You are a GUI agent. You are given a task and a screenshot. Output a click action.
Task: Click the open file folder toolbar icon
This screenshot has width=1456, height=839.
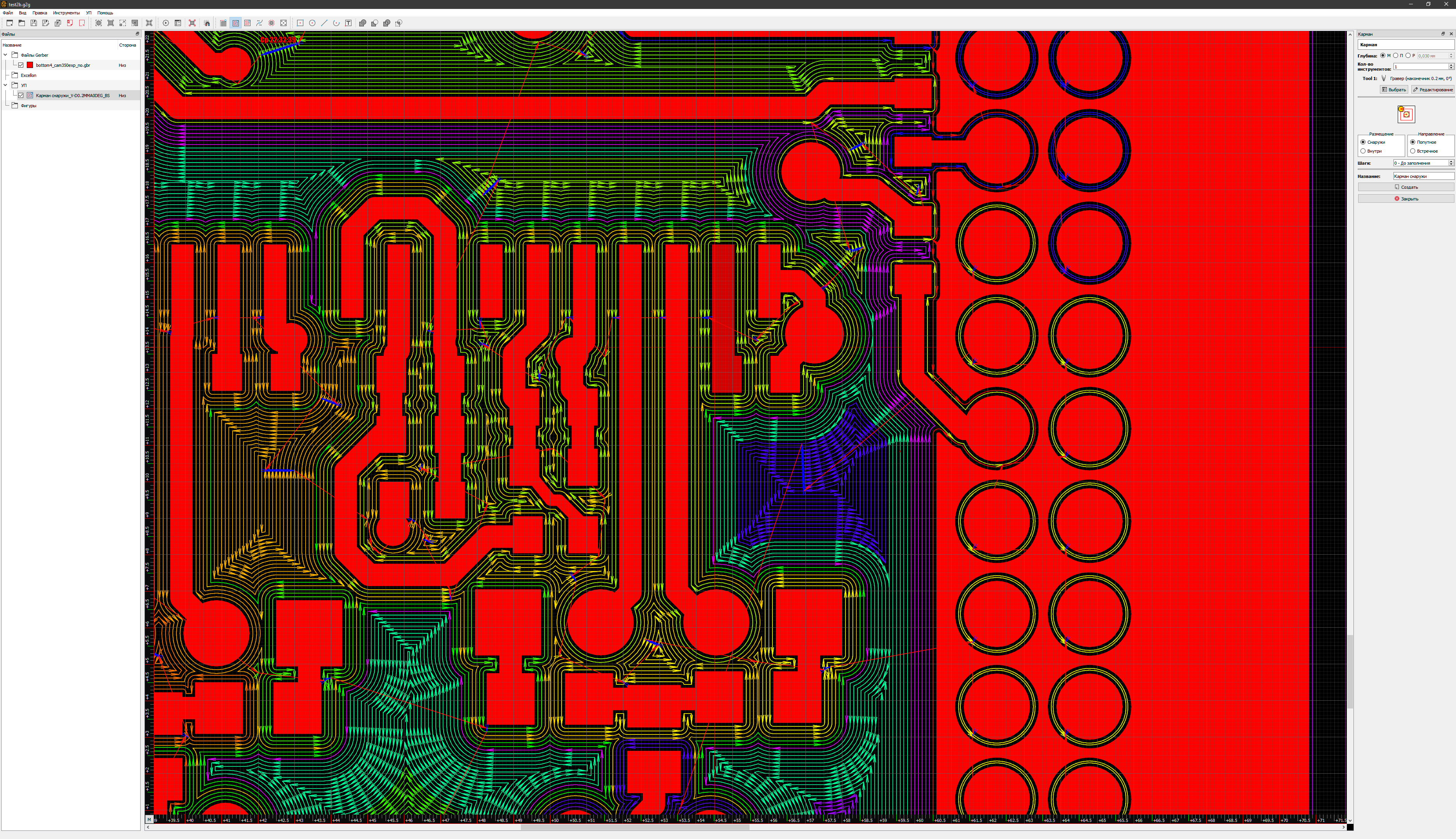coord(21,23)
